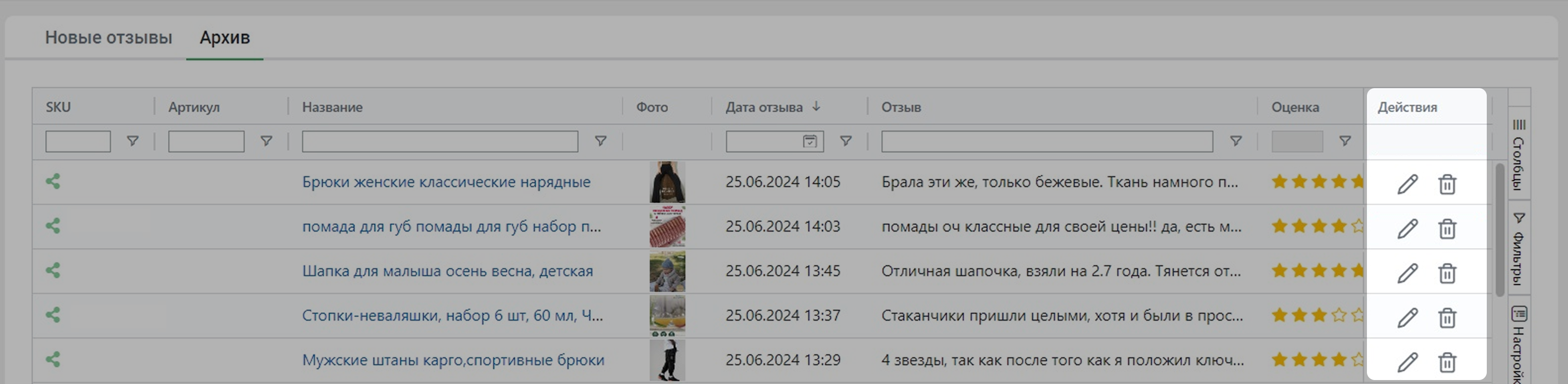The image size is (1568, 384).
Task: Open the Фильтры side panel
Action: point(1518,249)
